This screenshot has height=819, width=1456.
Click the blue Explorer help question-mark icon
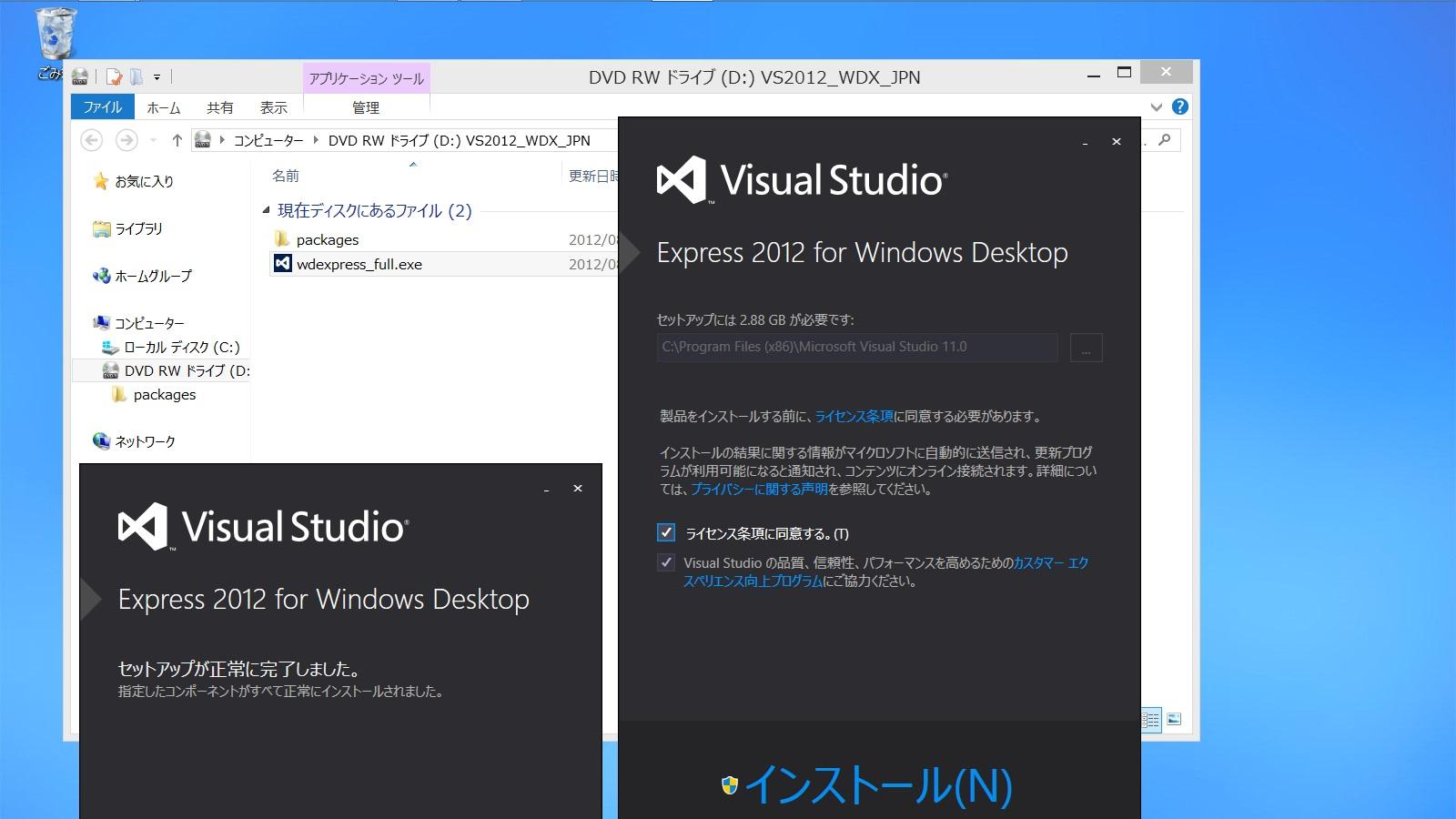pyautogui.click(x=1180, y=106)
